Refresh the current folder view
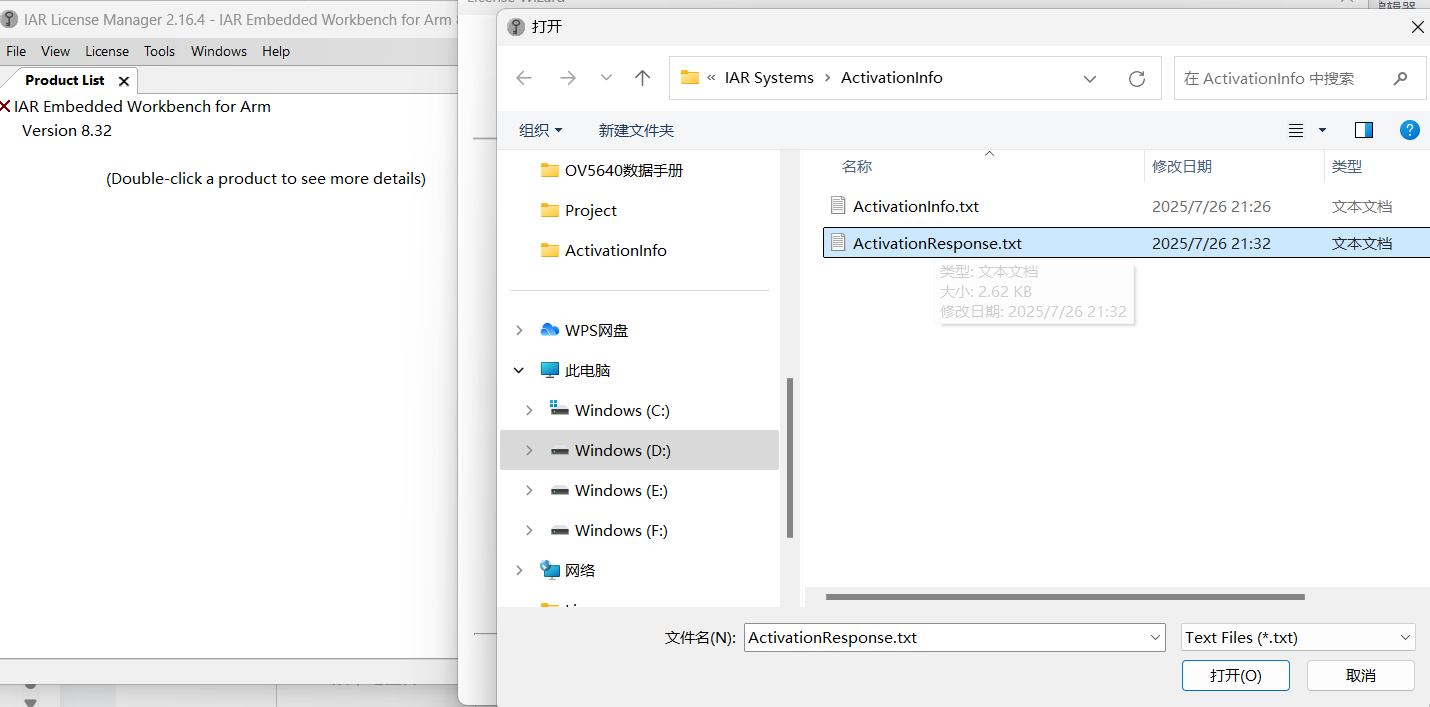The image size is (1430, 707). click(x=1136, y=78)
